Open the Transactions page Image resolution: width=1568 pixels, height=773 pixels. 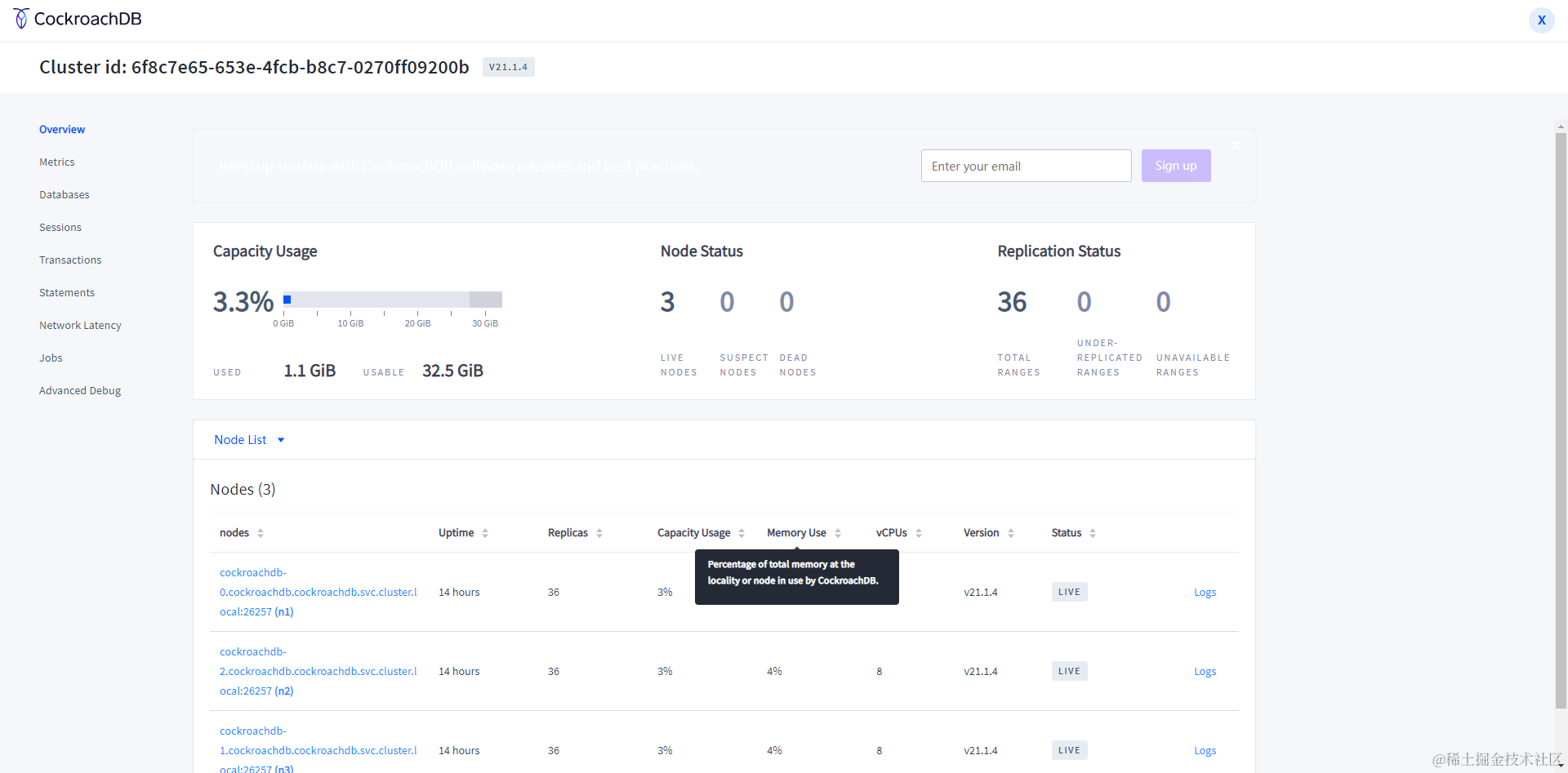[70, 260]
